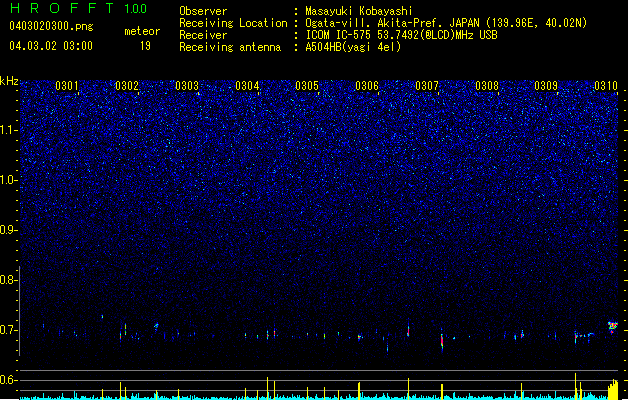Click the 0305 time marker
This screenshot has height=400, width=629.
click(x=307, y=86)
